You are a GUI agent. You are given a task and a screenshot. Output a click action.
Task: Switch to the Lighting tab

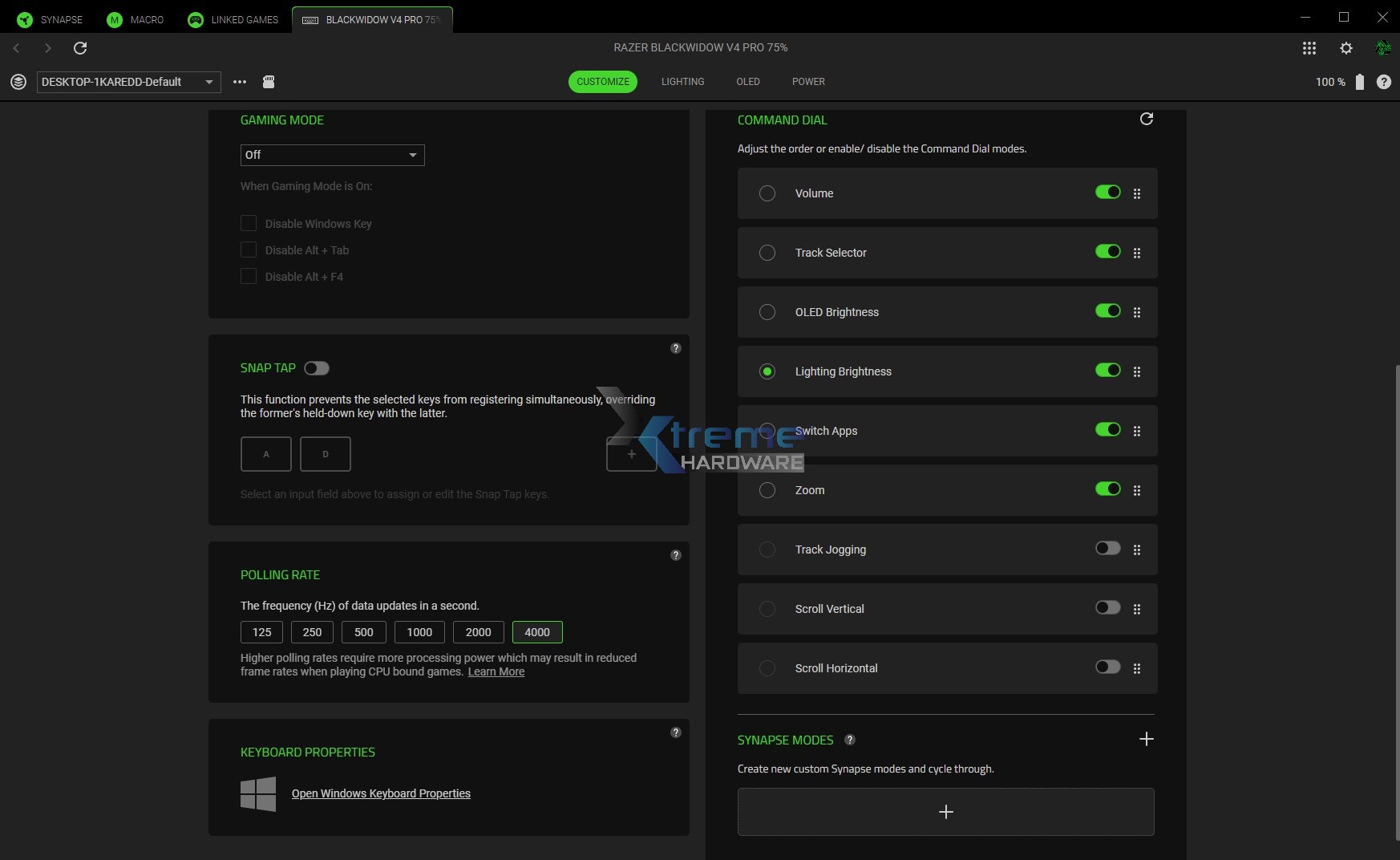coord(683,81)
